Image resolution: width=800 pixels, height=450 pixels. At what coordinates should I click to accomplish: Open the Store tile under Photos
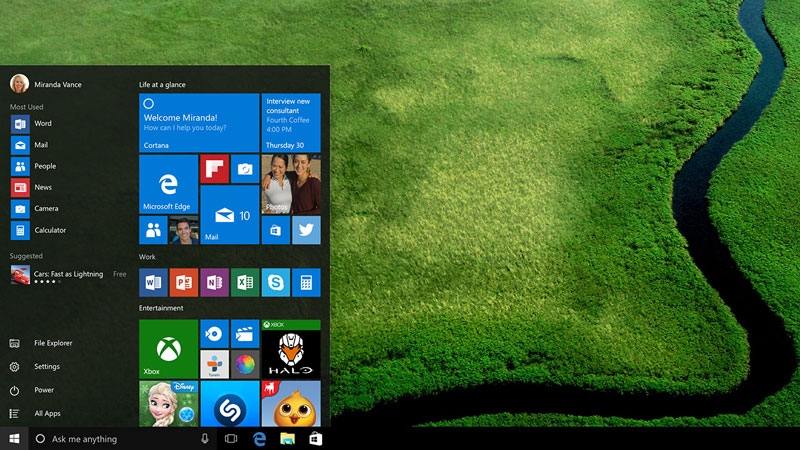(x=276, y=230)
